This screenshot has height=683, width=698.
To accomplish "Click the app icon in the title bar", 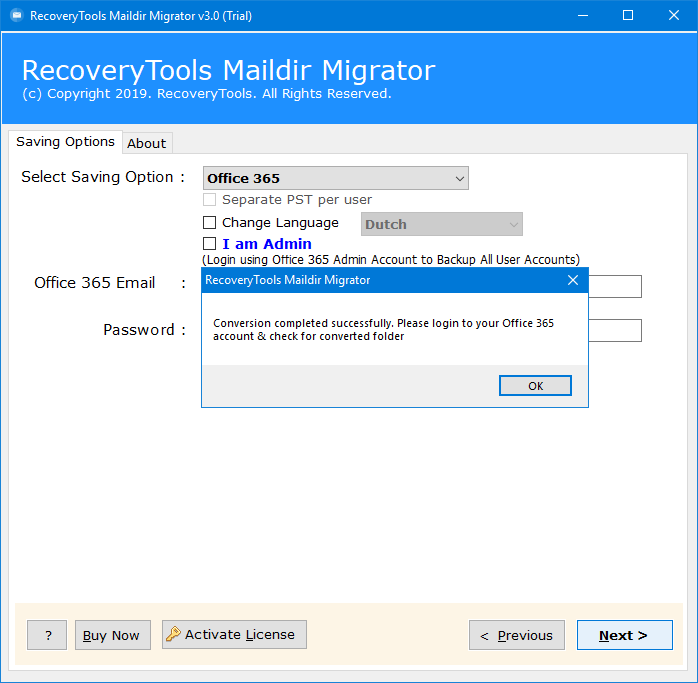I will [17, 16].
